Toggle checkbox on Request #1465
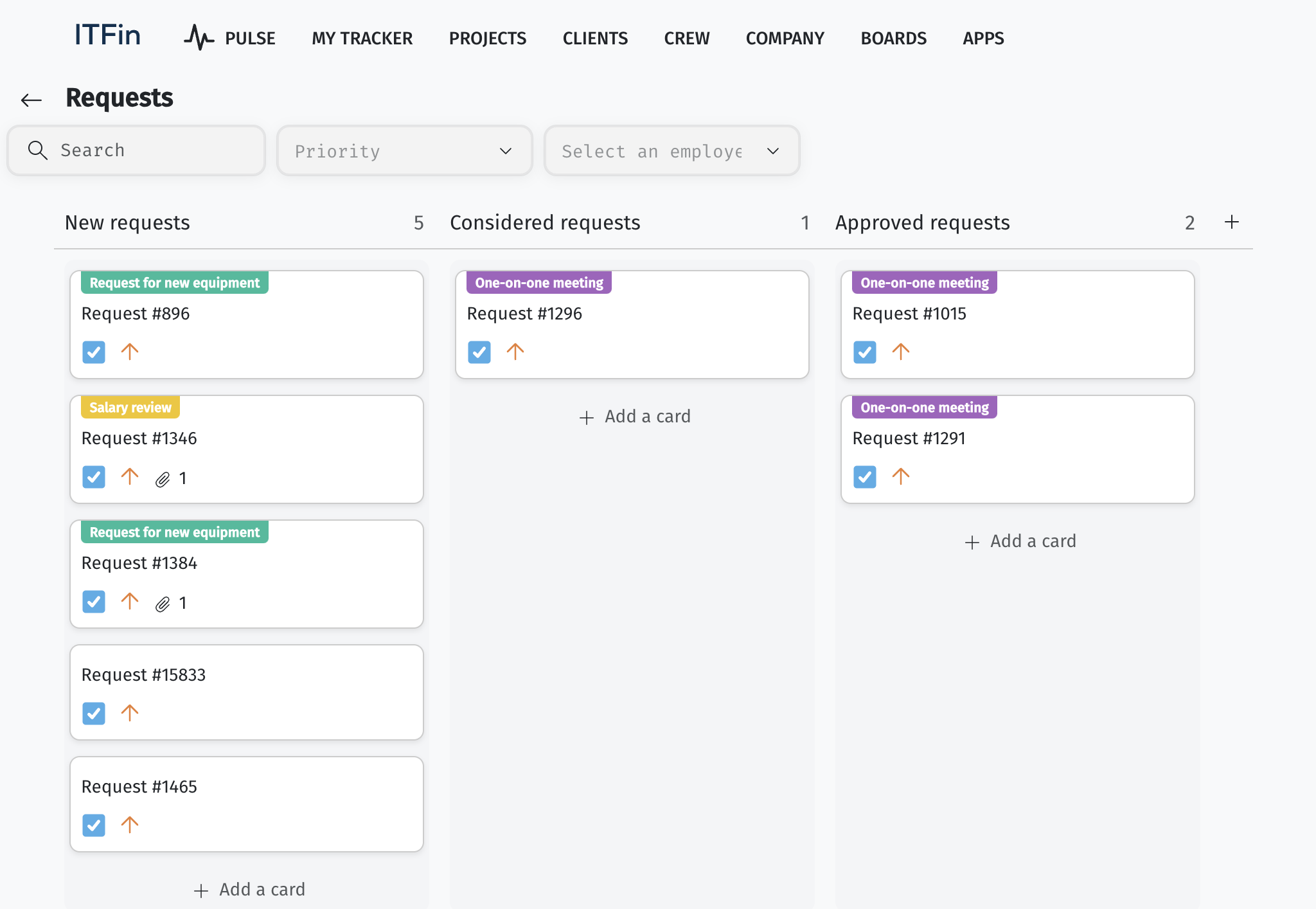Screen dimensions: 1316x909 click(94, 825)
